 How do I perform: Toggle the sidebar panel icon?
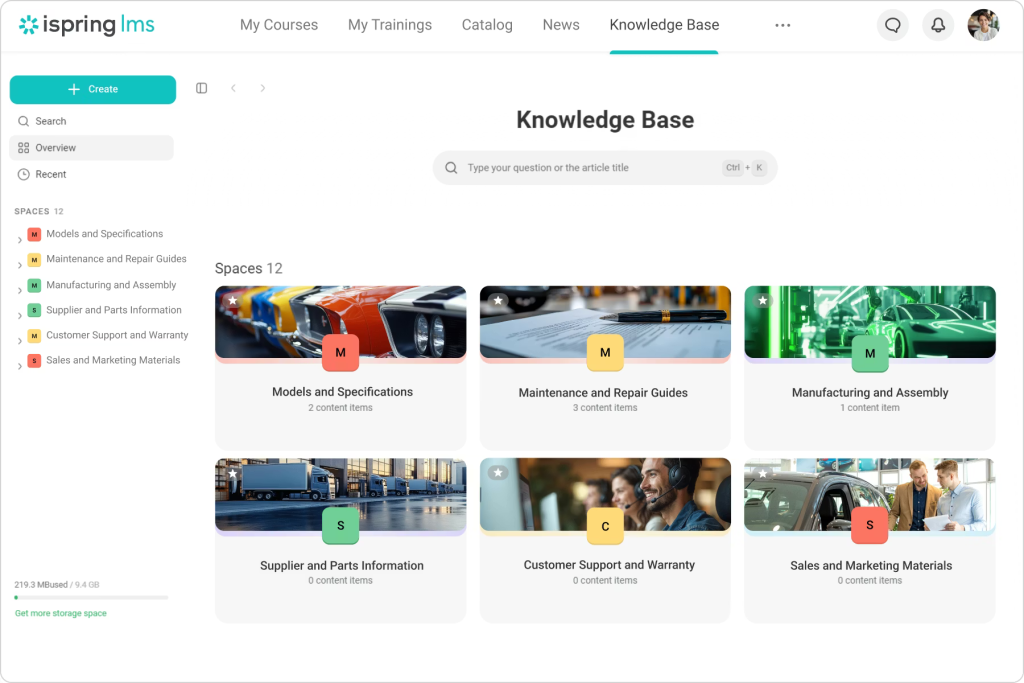tap(201, 88)
